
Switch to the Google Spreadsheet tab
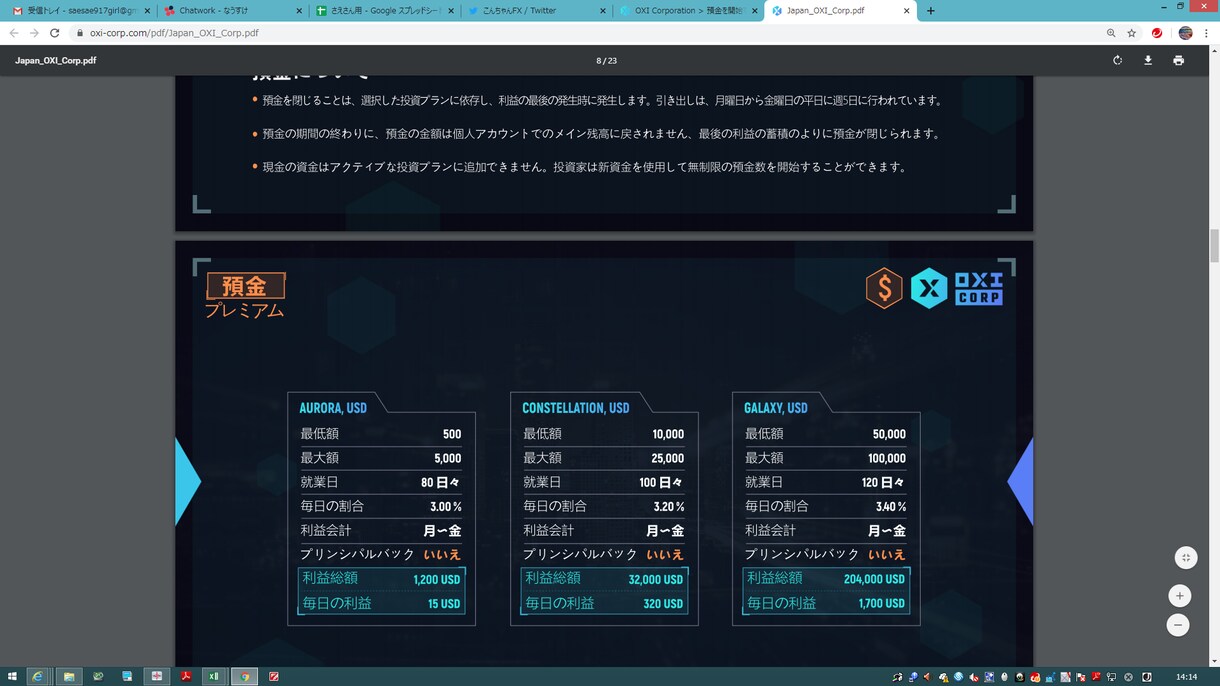[x=384, y=11]
